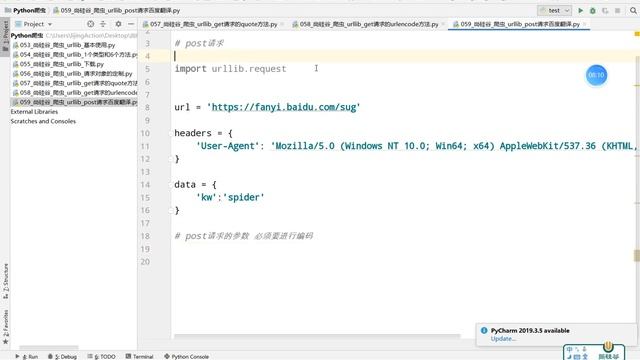640x360 pixels.
Task: Open file 055 urllib download in project tree
Action: click(59, 64)
